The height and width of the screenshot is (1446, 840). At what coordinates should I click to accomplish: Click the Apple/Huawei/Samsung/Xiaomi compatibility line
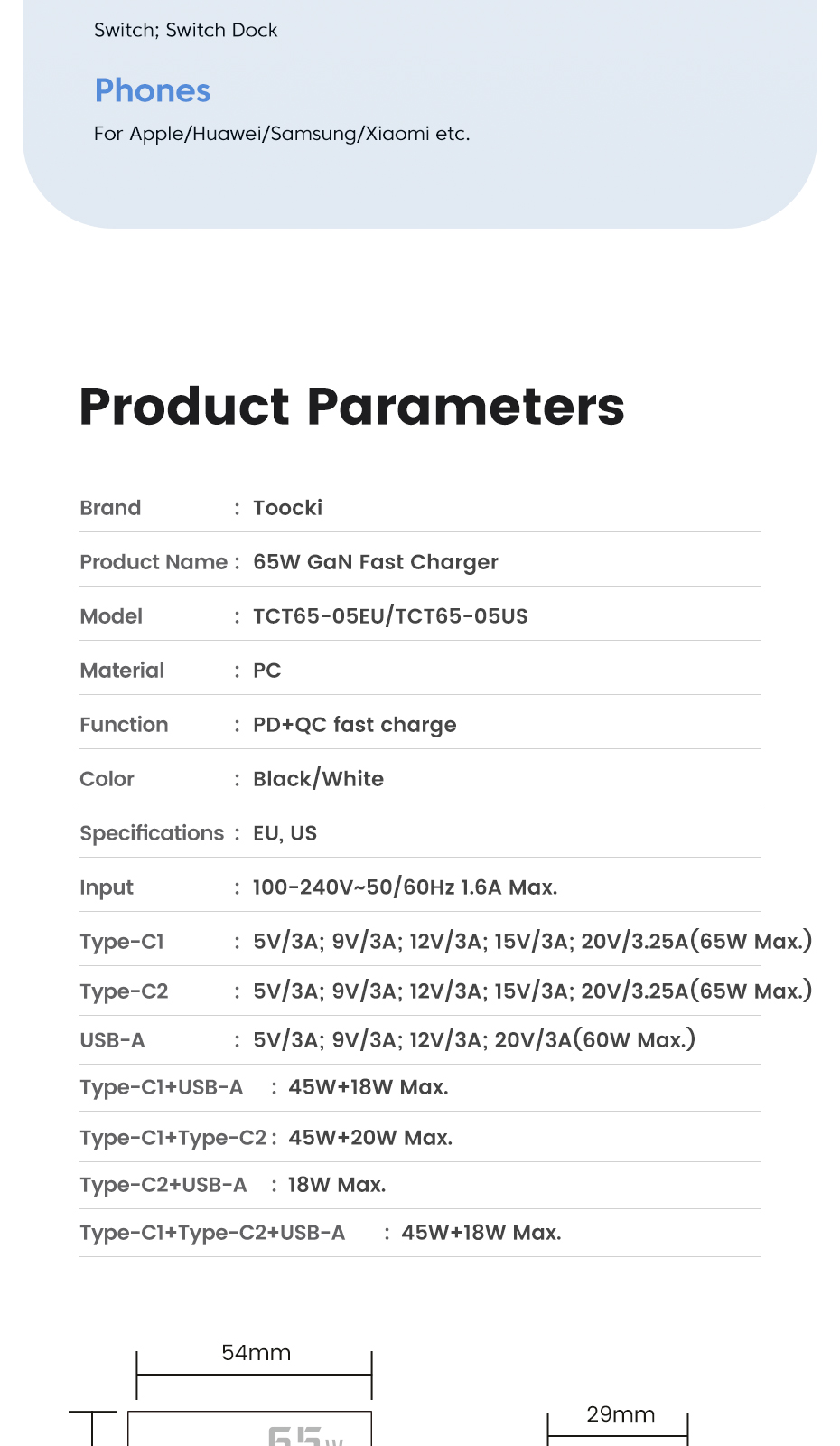click(282, 134)
